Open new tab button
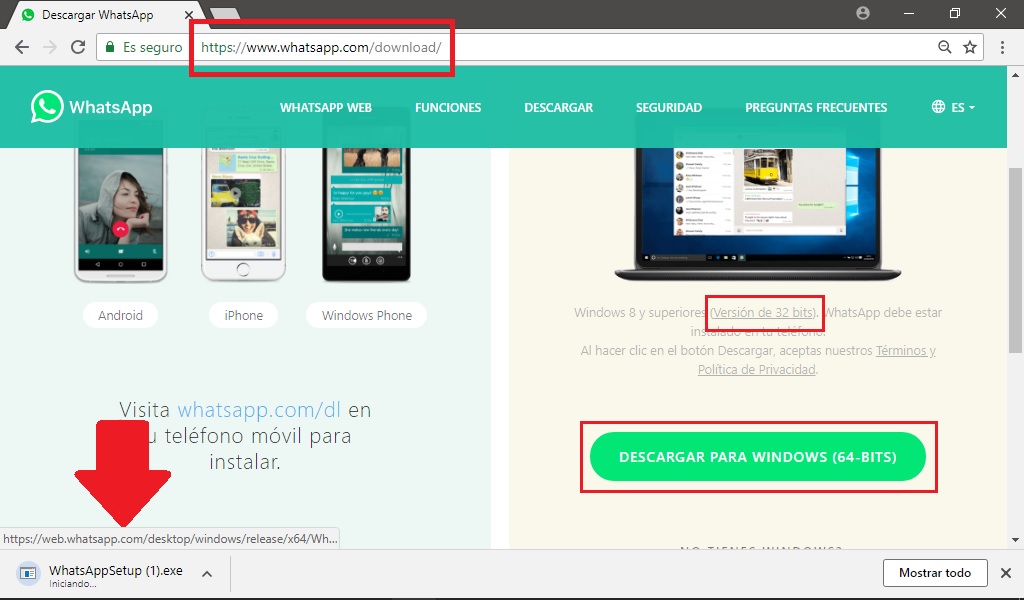 (225, 13)
